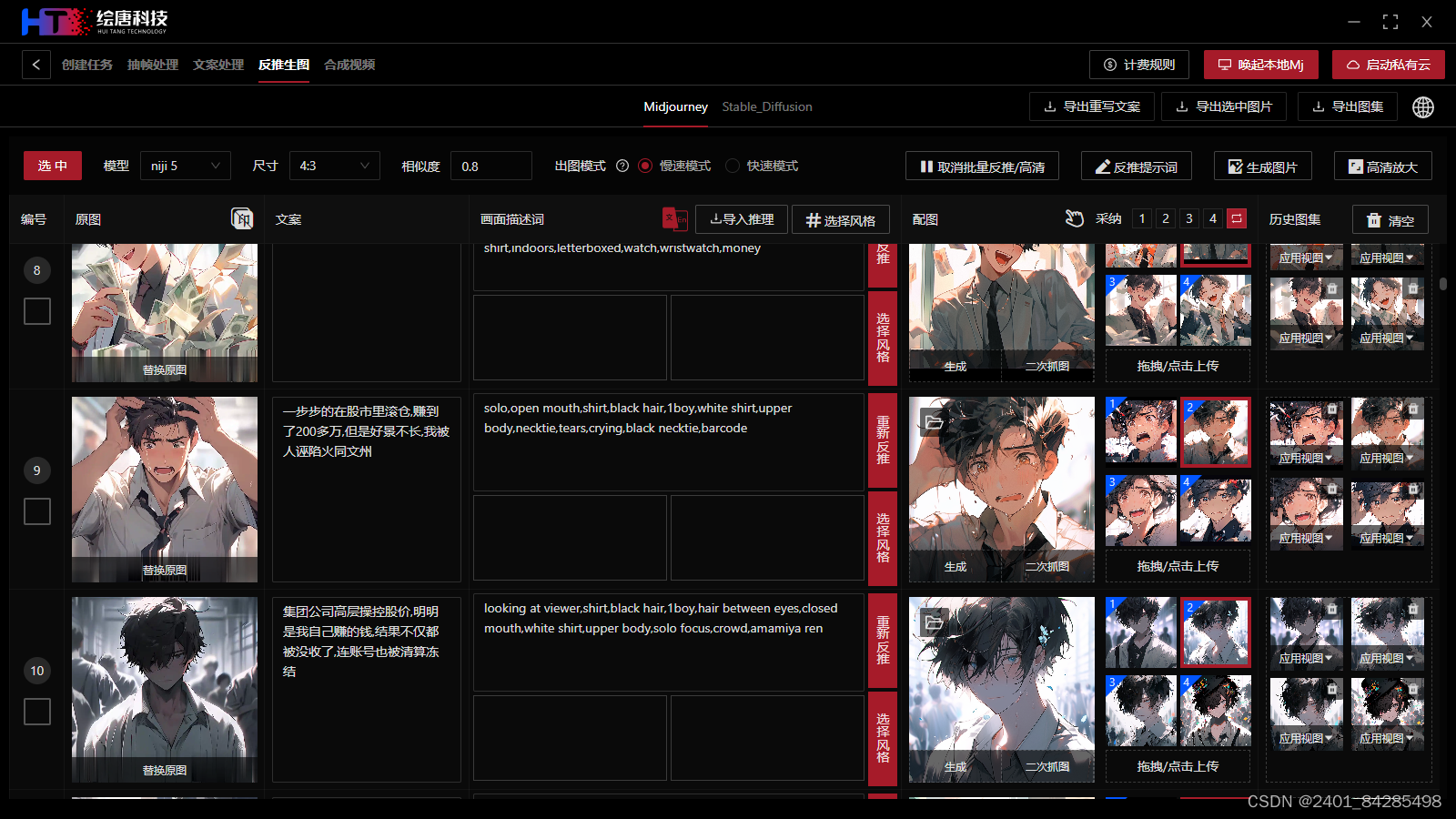Delete first history image in row 10

click(x=1332, y=610)
